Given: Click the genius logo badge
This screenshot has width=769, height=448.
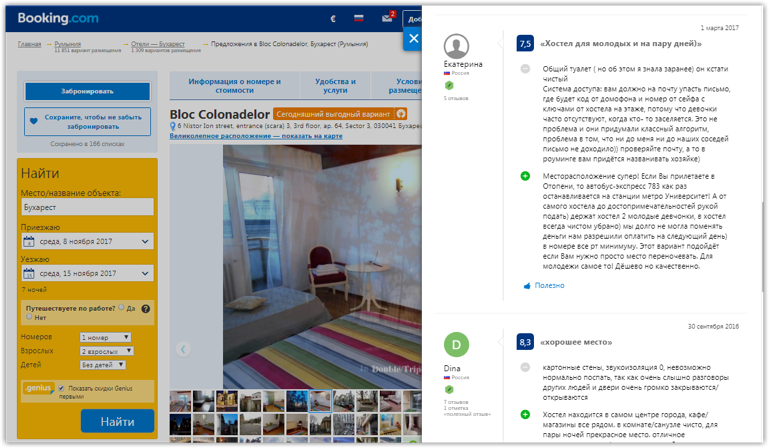Looking at the screenshot, I should [x=39, y=388].
